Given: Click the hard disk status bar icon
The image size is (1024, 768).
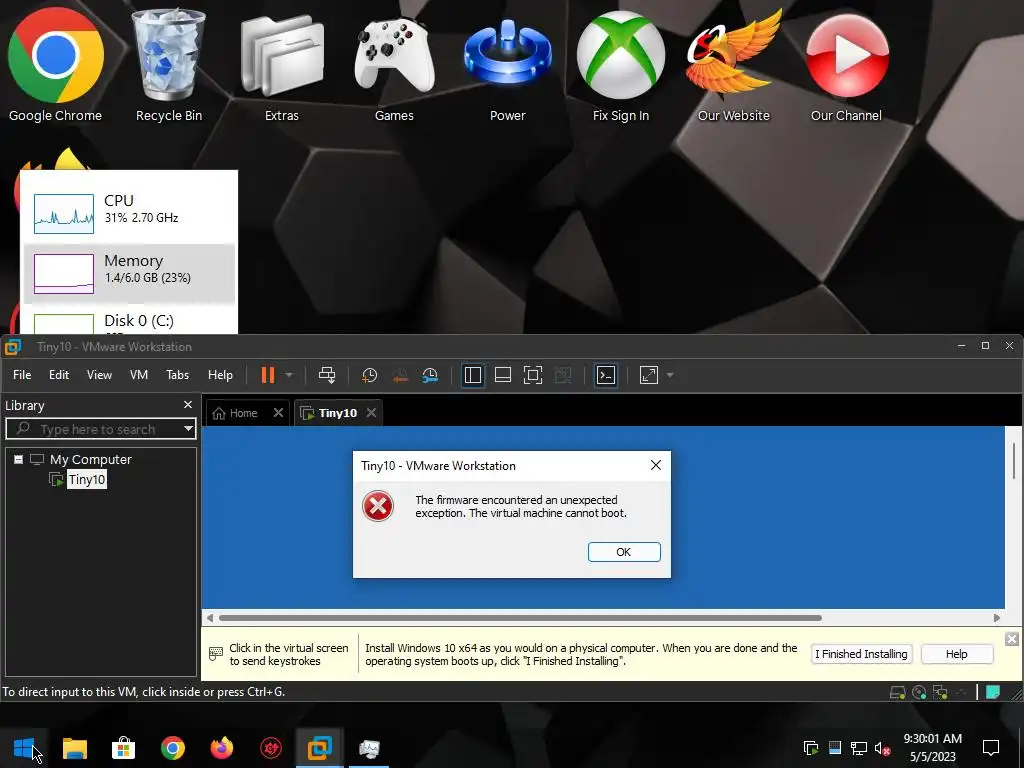Looking at the screenshot, I should point(897,692).
